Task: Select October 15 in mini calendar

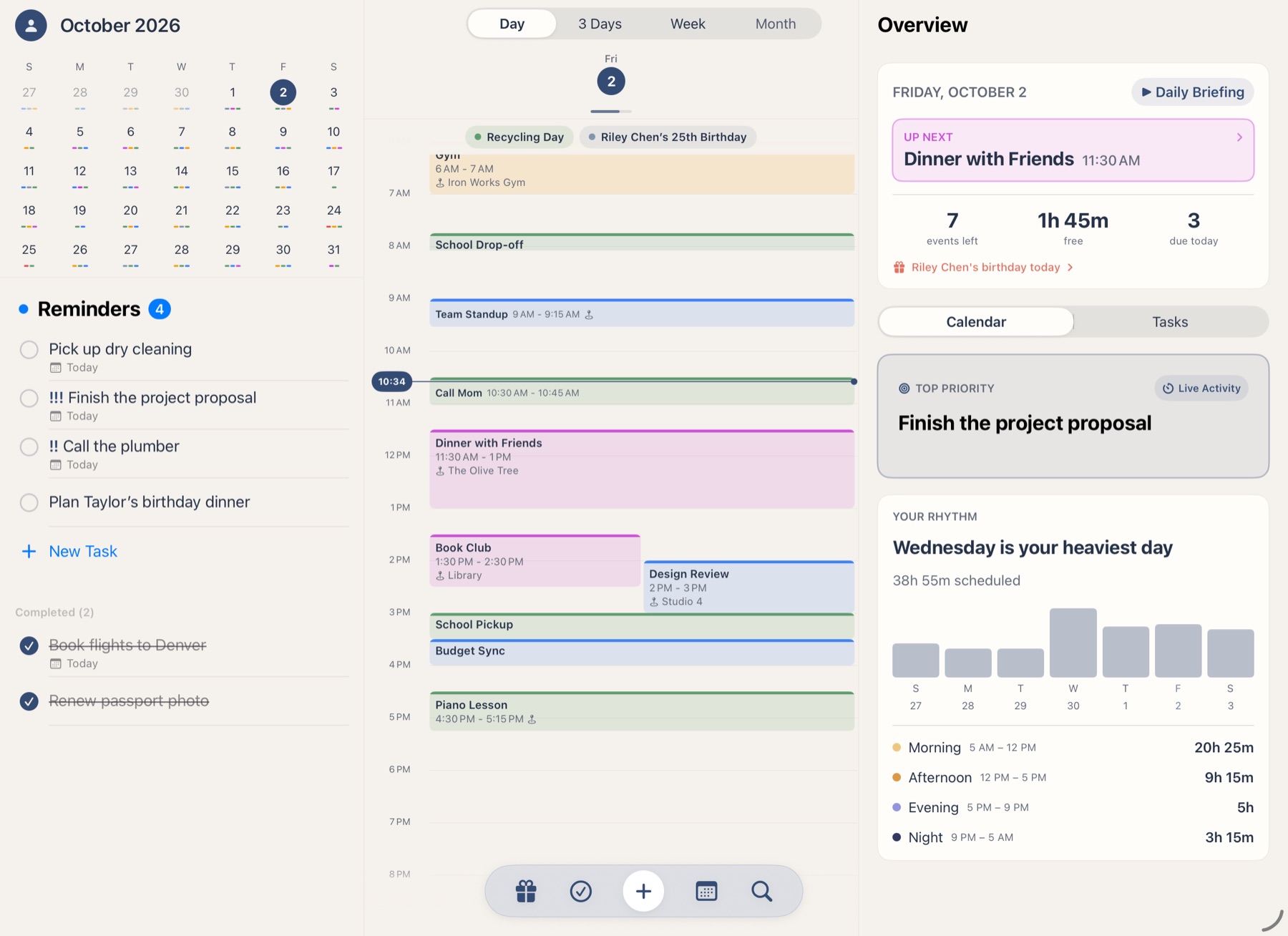Action: (x=232, y=172)
